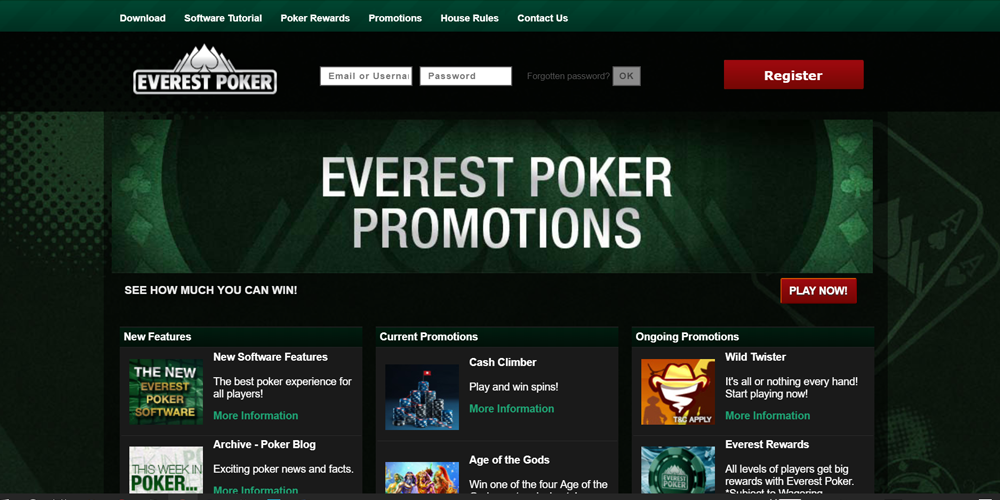Open the Download menu item

[142, 18]
